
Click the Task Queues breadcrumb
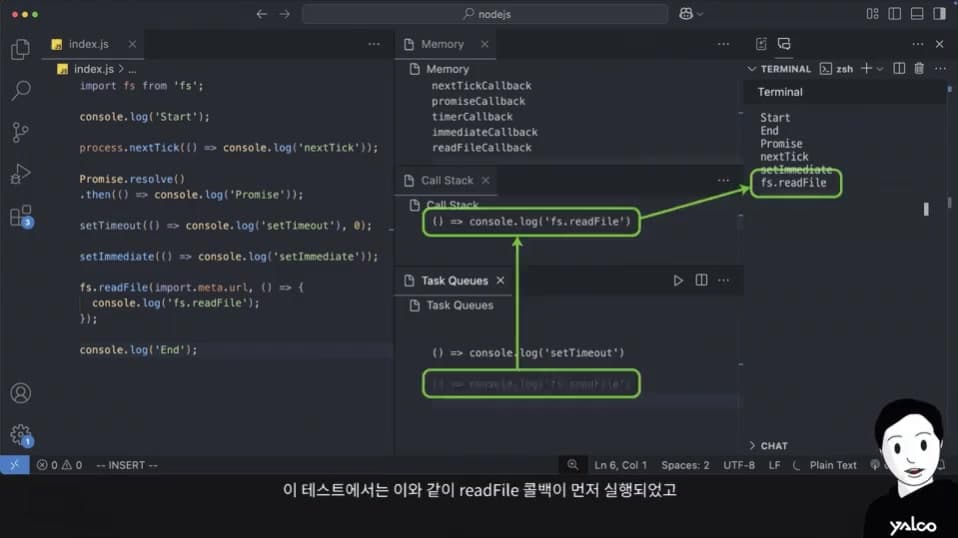459,305
